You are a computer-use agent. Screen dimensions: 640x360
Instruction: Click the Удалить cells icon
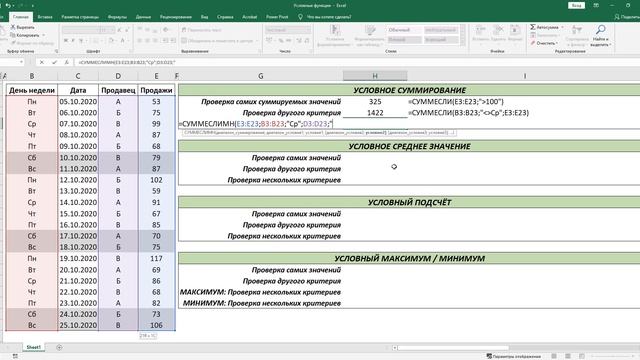[498, 30]
